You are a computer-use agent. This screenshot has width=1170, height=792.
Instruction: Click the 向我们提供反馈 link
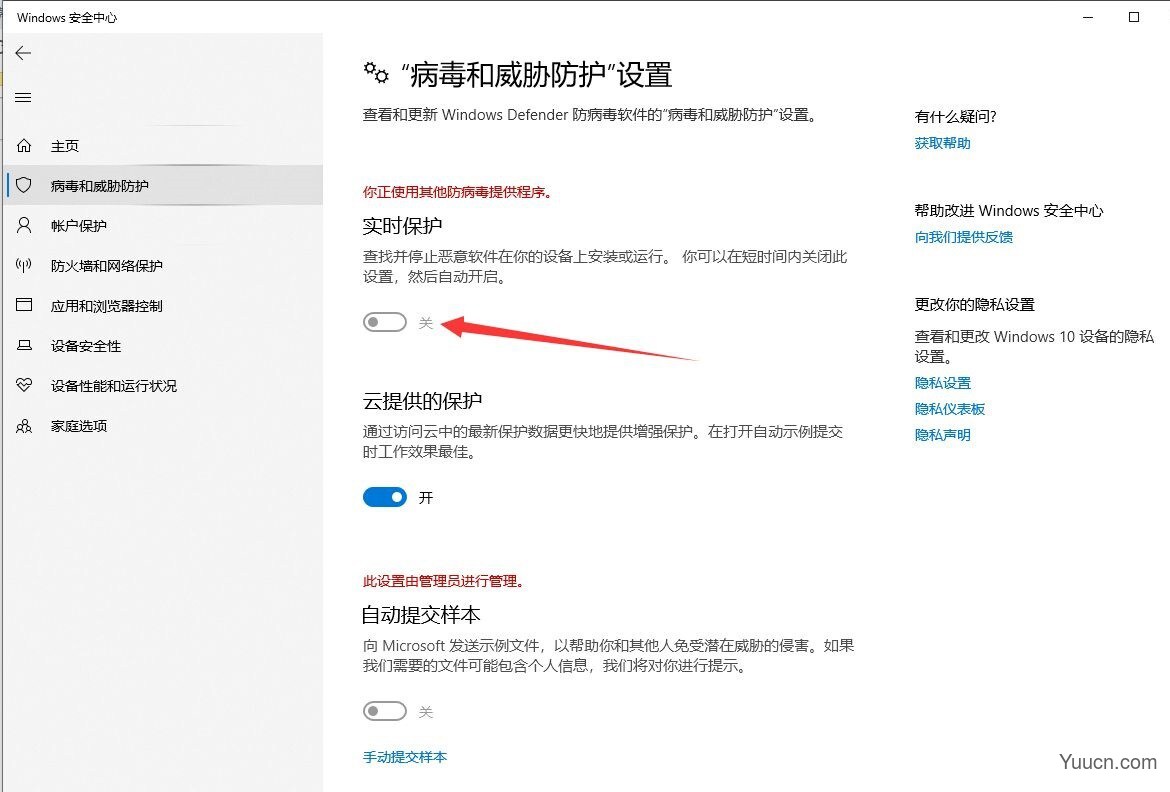(963, 237)
